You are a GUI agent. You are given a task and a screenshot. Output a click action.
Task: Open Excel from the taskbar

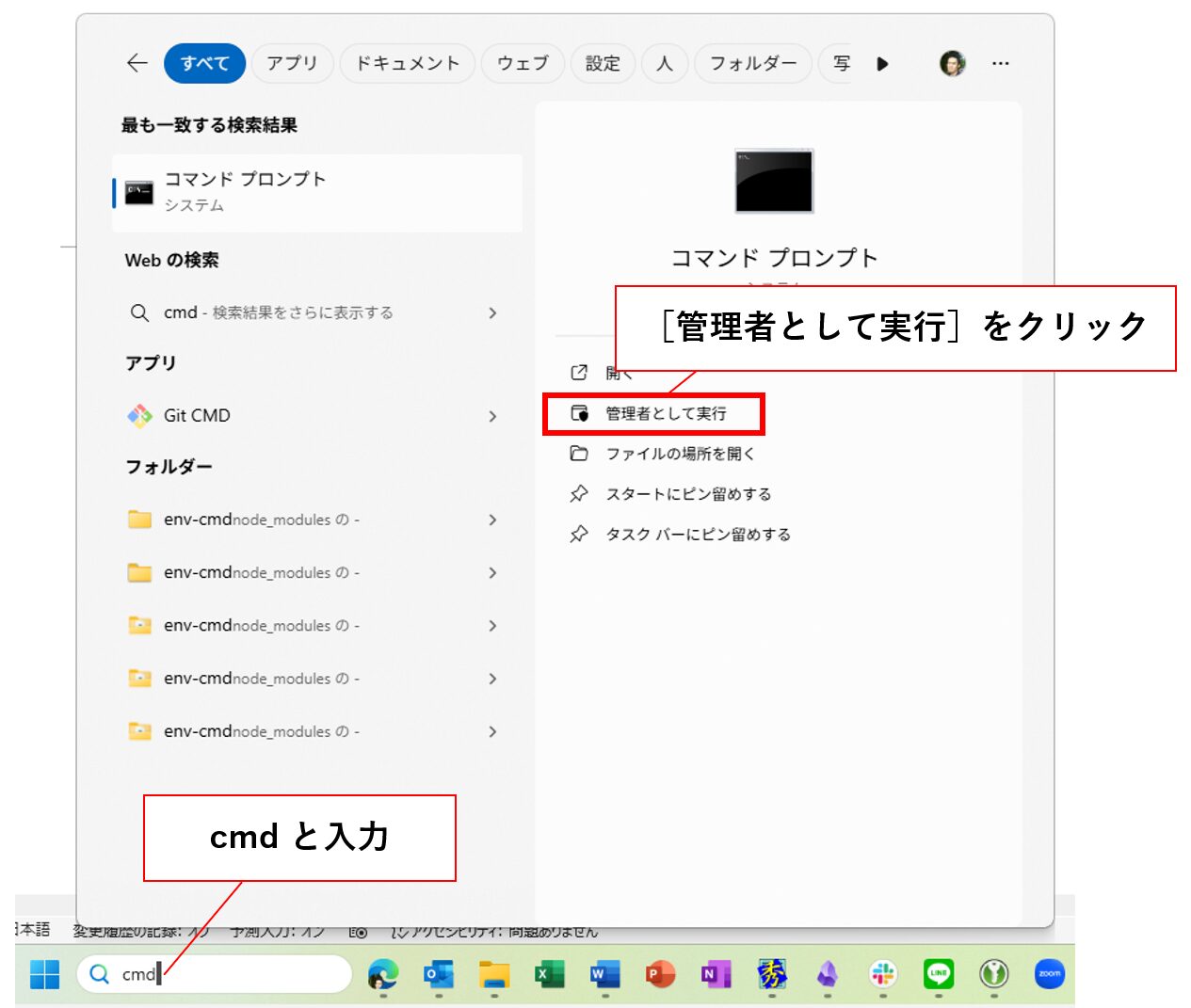coord(549,974)
